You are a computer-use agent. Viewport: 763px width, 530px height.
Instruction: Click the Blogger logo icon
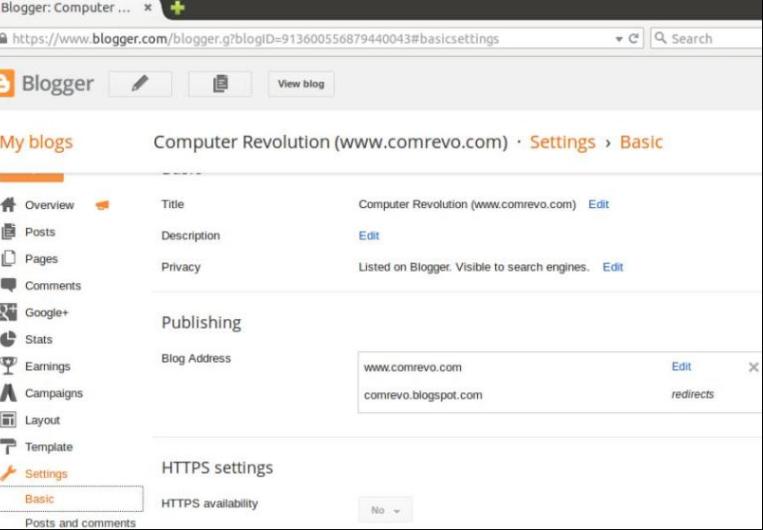(x=6, y=84)
